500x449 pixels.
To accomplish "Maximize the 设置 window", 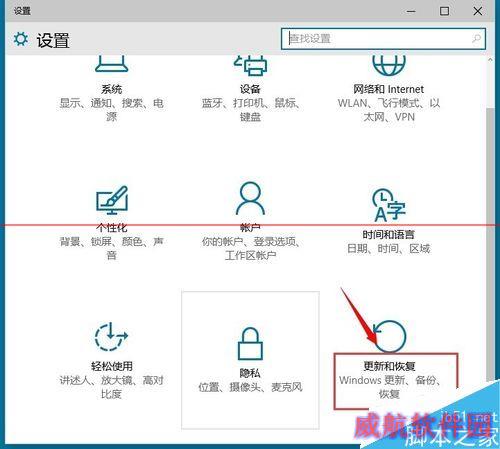I will point(444,11).
